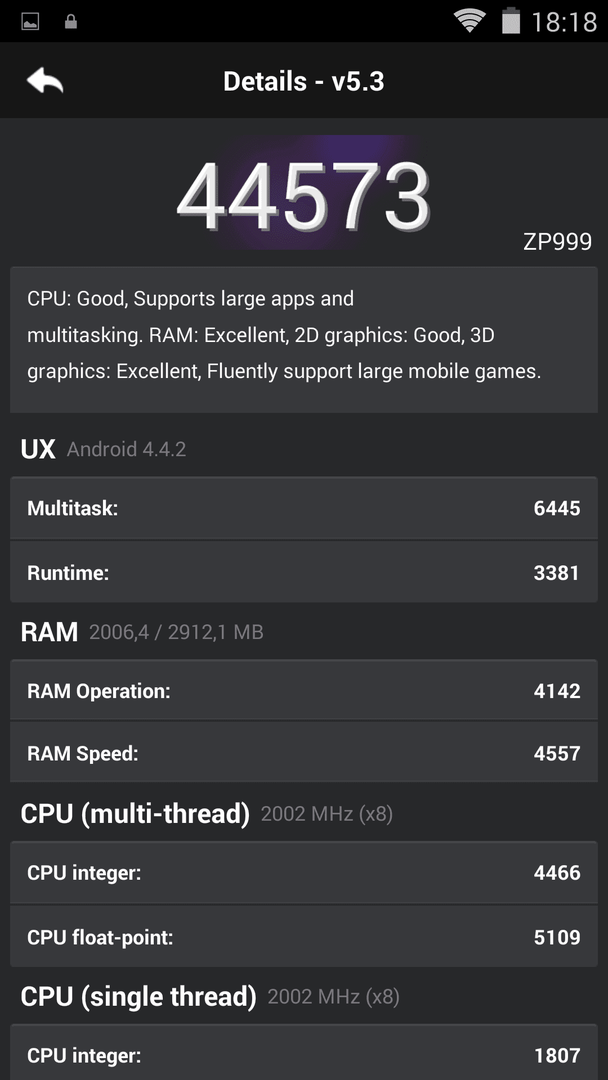
Task: Tap the Wi-Fi status icon
Action: (470, 21)
